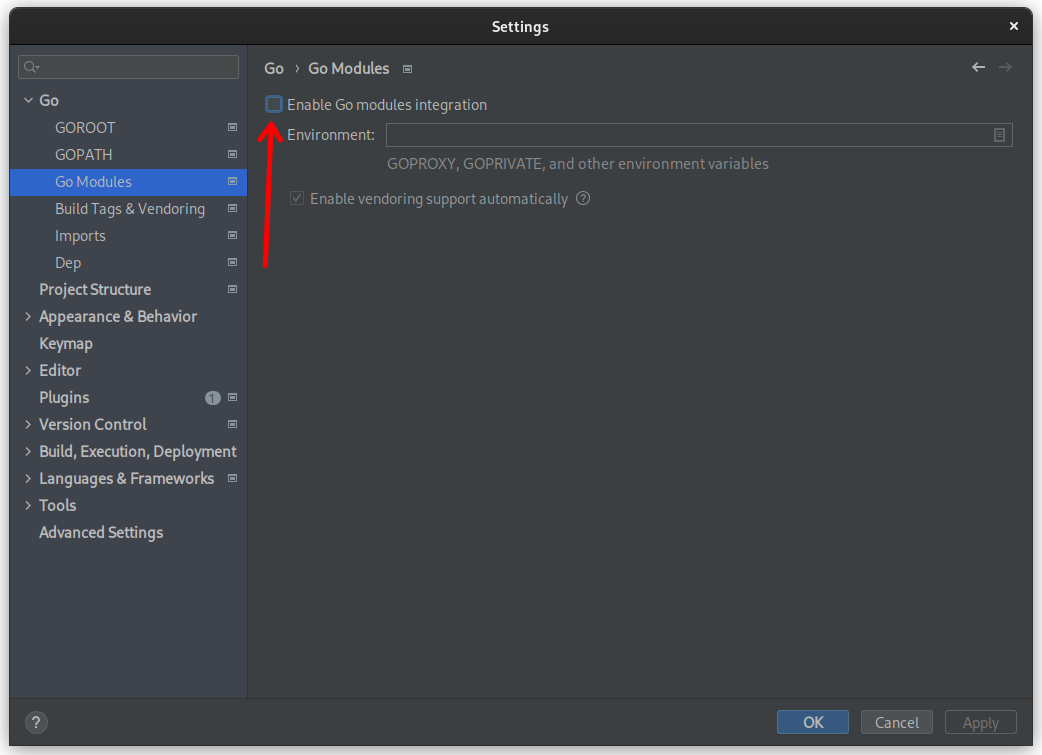Click the back navigation arrow
The image size is (1042, 755).
978,67
